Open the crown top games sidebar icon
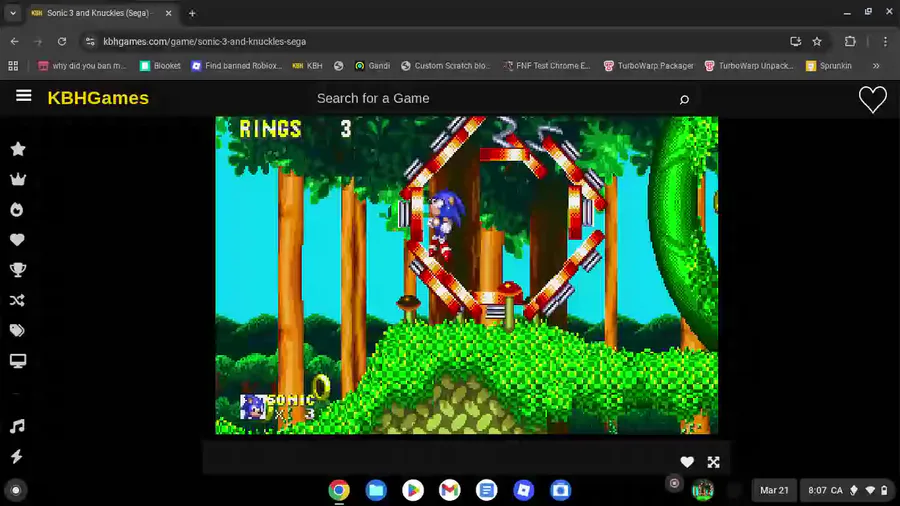This screenshot has height=506, width=900. (18, 180)
